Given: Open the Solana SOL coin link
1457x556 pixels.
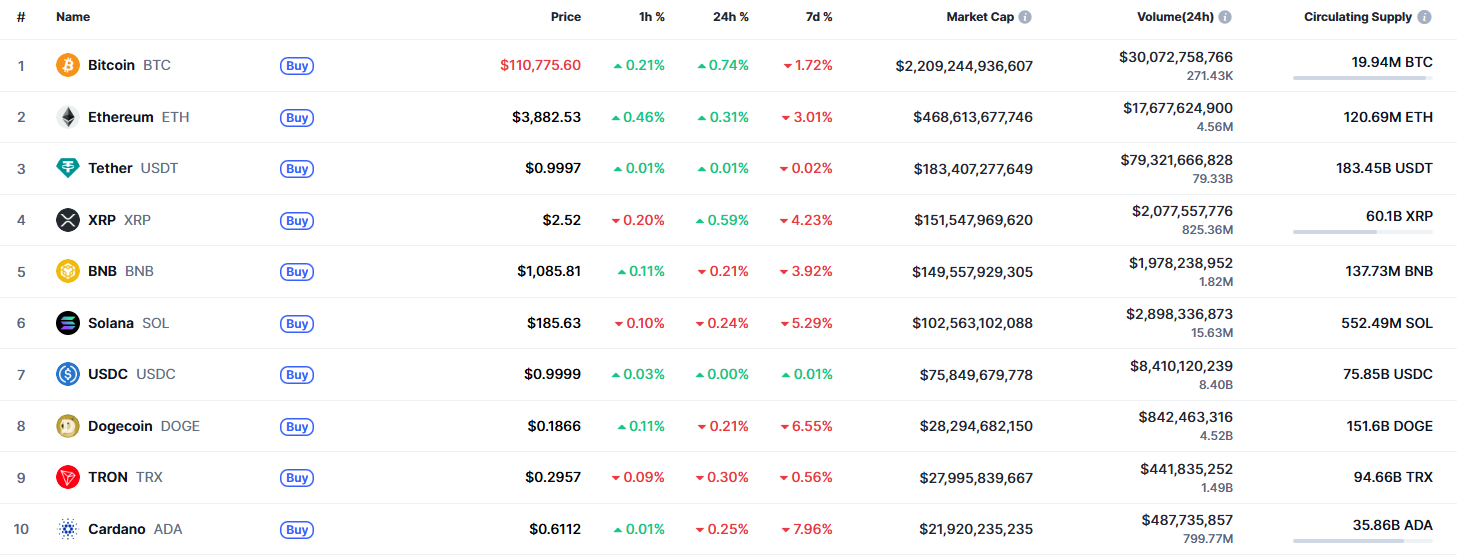Looking at the screenshot, I should pos(128,323).
